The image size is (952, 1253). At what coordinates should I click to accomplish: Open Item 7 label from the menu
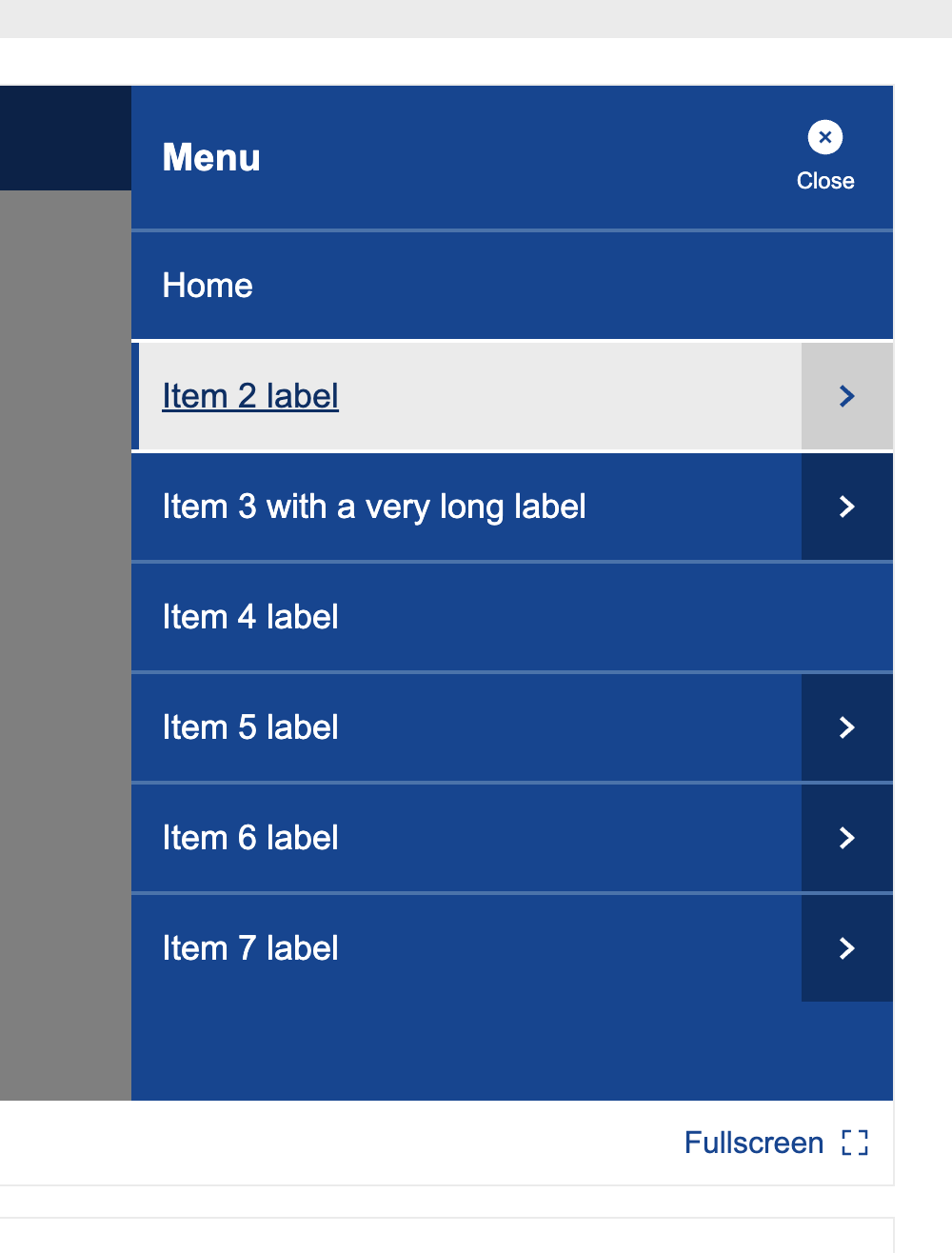pos(250,947)
